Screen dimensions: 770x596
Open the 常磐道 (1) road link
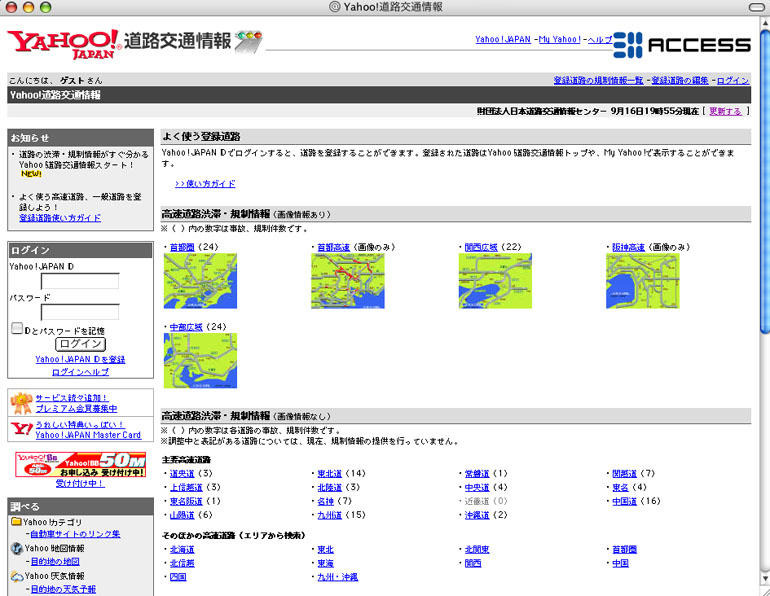(477, 474)
